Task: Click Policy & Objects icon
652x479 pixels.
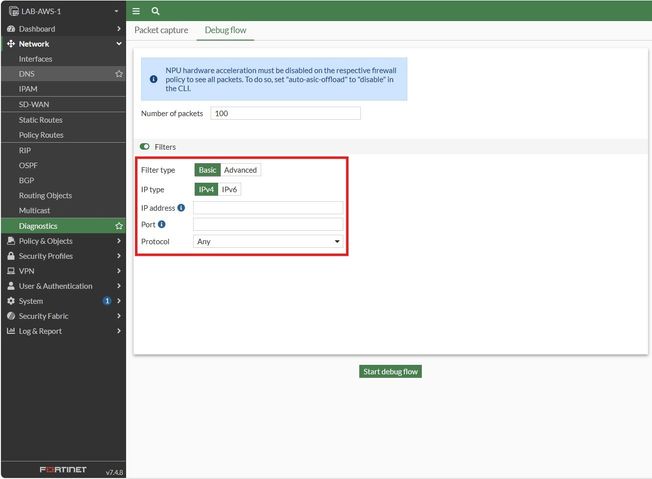Action: click(x=11, y=241)
